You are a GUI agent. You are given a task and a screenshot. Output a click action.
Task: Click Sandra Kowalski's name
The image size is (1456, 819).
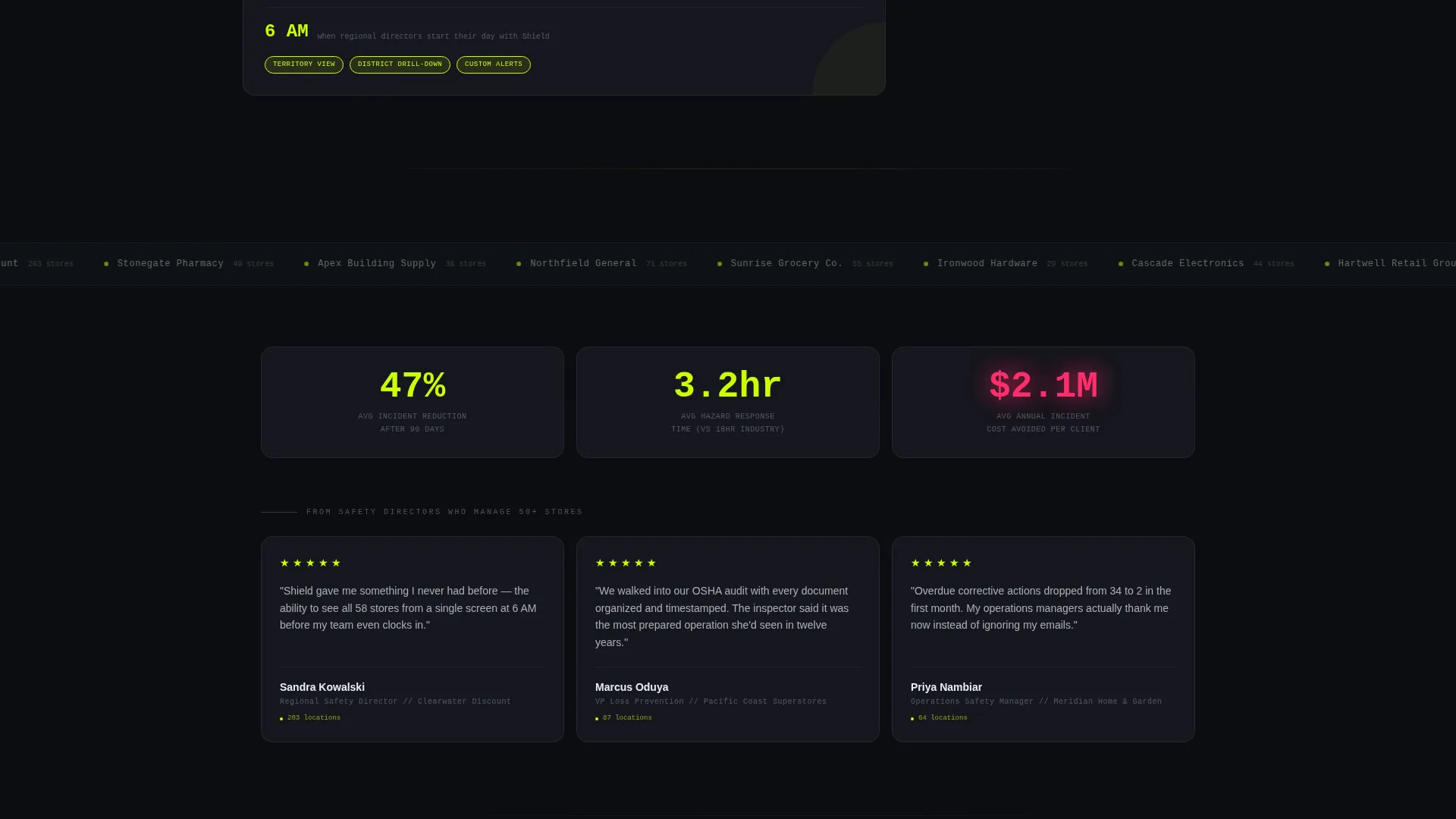coord(322,687)
